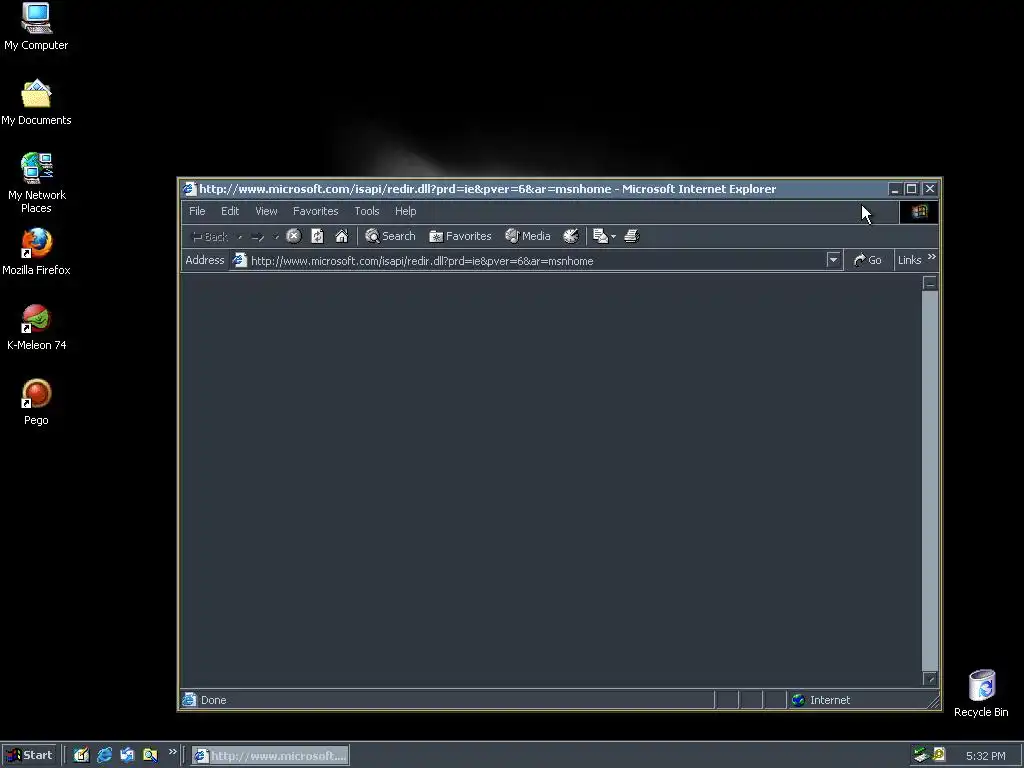Select My Network Places desktop icon
This screenshot has width=1024, height=768.
(36, 183)
